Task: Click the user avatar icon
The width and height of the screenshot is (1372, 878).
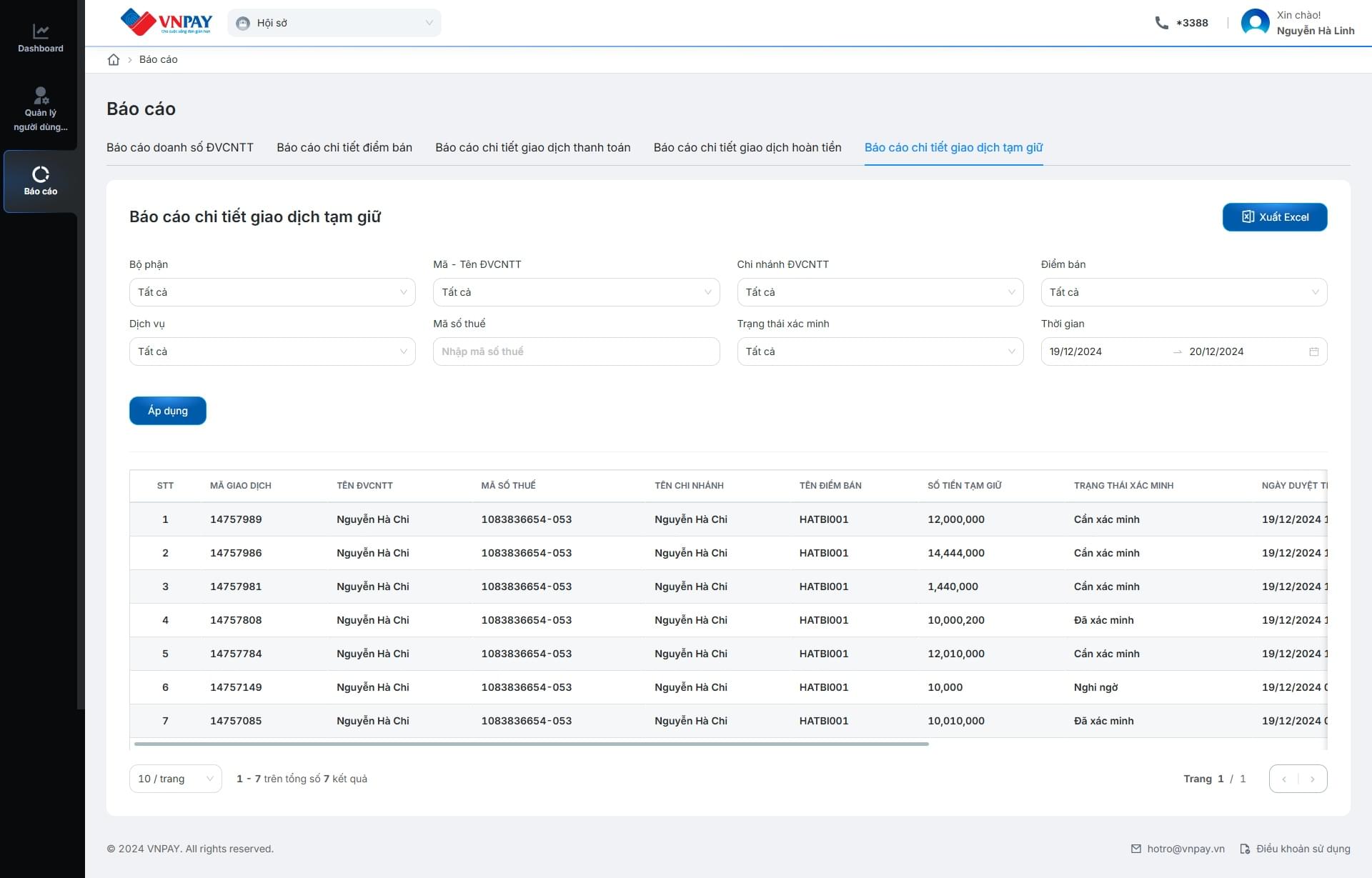Action: 1255,23
